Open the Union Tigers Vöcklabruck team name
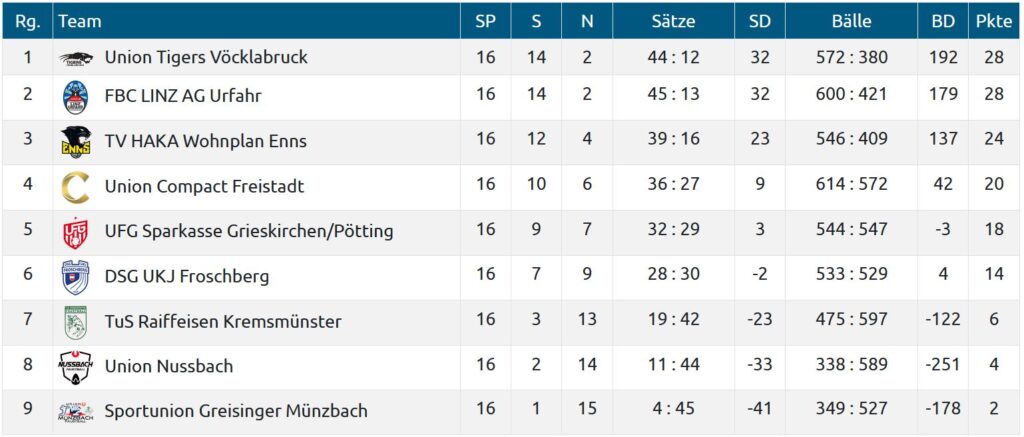The width and height of the screenshot is (1024, 437). [x=206, y=58]
